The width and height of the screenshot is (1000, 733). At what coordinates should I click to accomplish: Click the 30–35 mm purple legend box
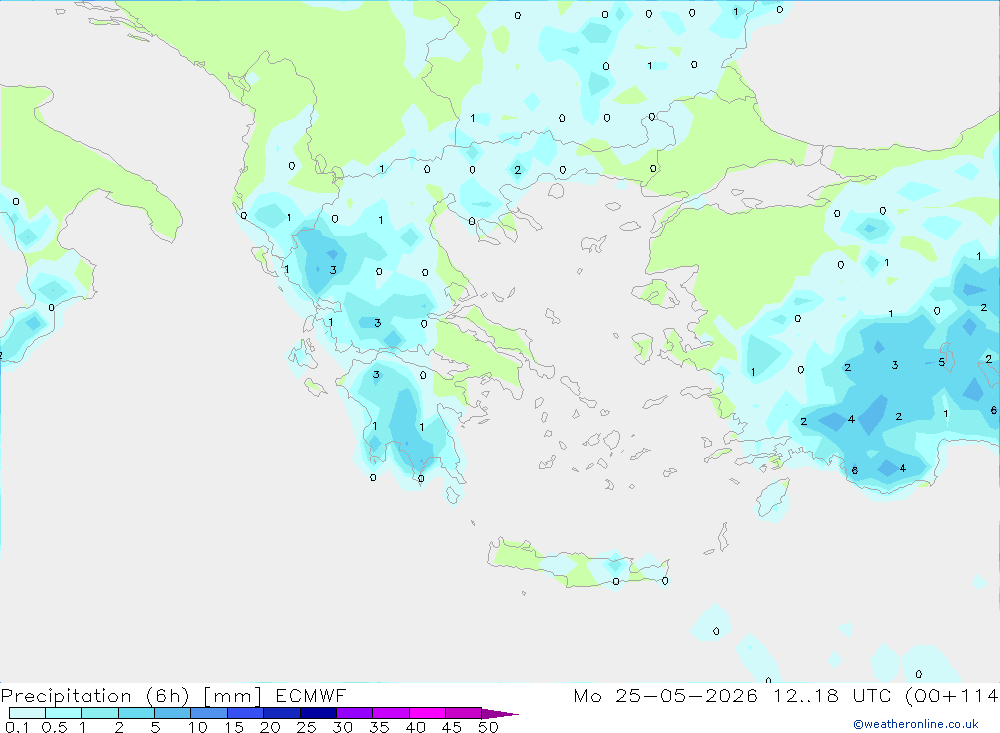pyautogui.click(x=355, y=713)
